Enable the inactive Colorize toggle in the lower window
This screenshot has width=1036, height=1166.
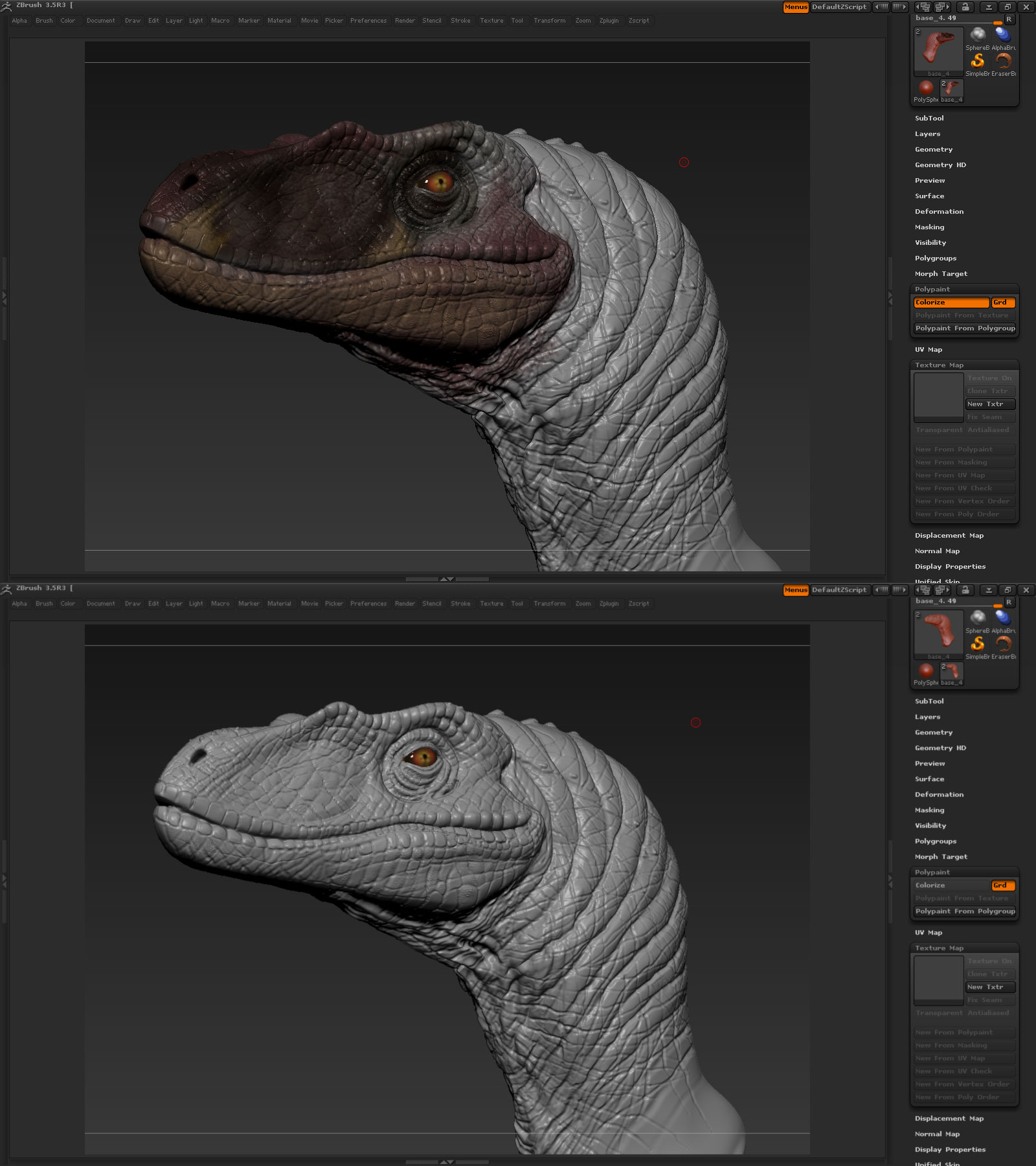coord(951,886)
